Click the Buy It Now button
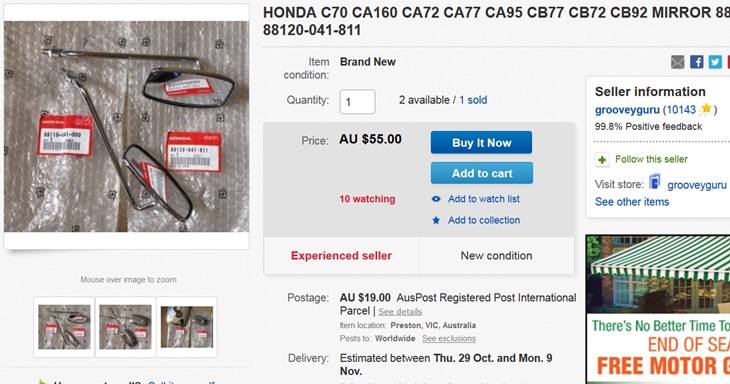 tap(481, 142)
